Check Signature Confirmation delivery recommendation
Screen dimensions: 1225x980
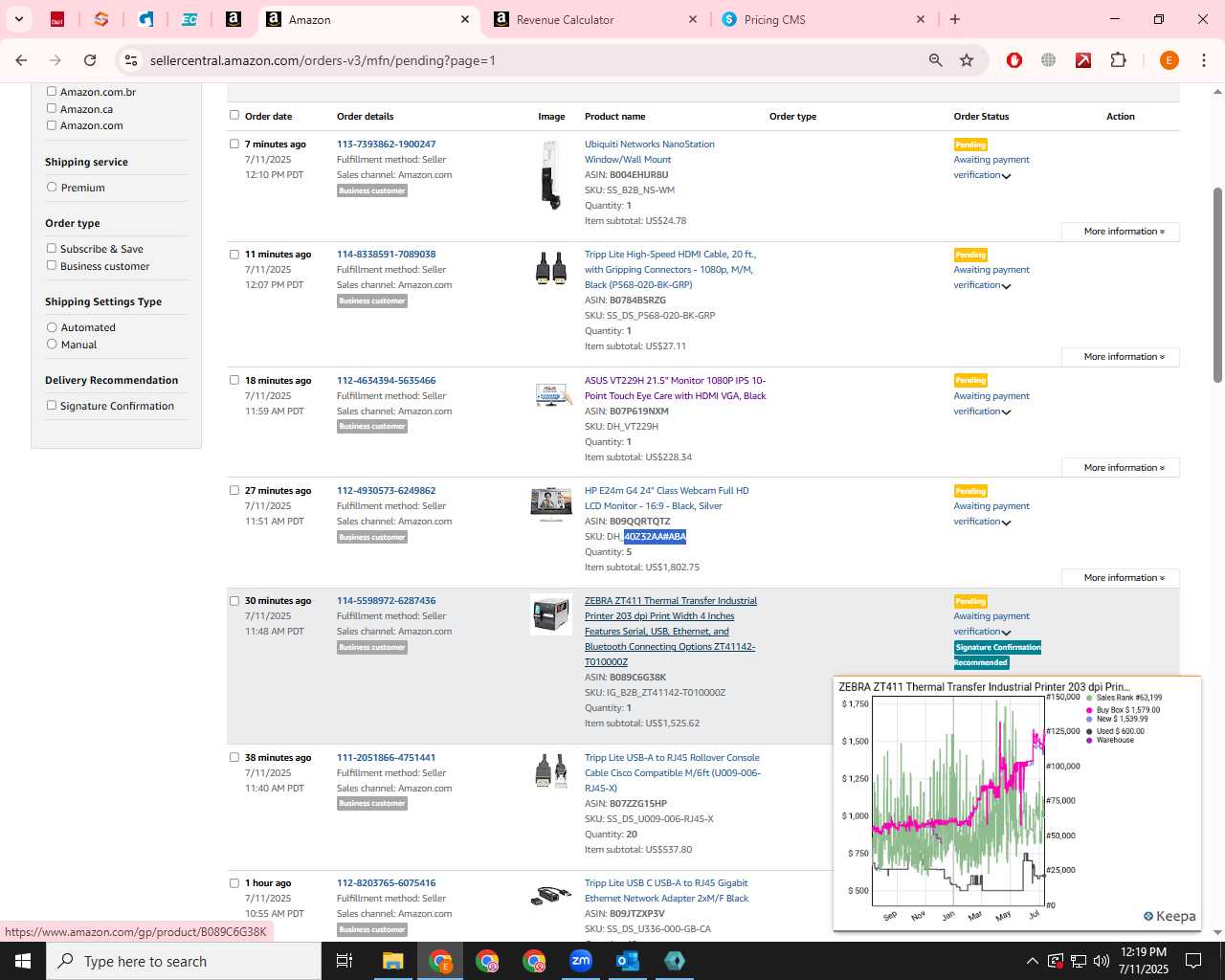click(x=52, y=405)
